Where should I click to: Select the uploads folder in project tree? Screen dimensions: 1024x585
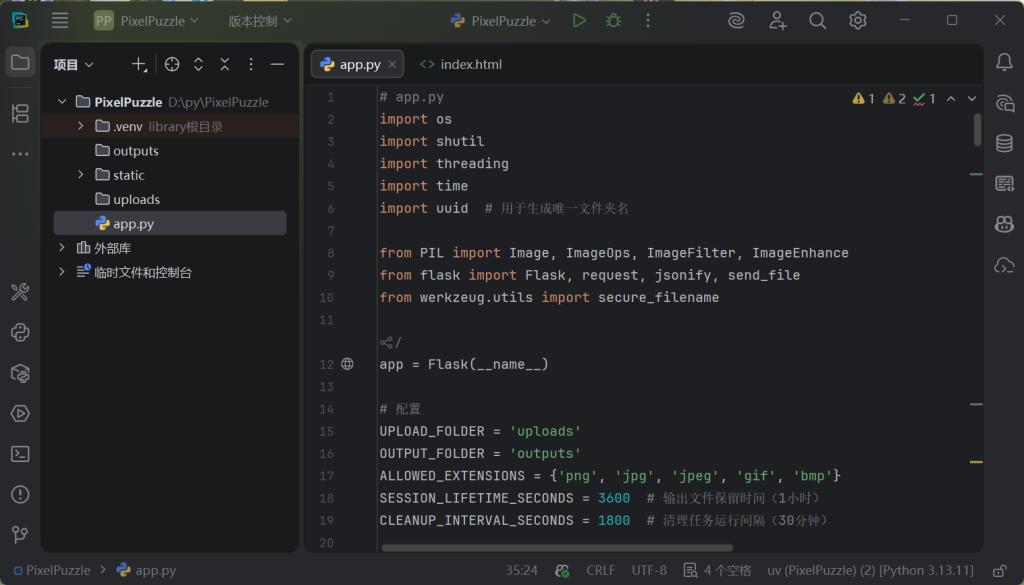point(136,199)
